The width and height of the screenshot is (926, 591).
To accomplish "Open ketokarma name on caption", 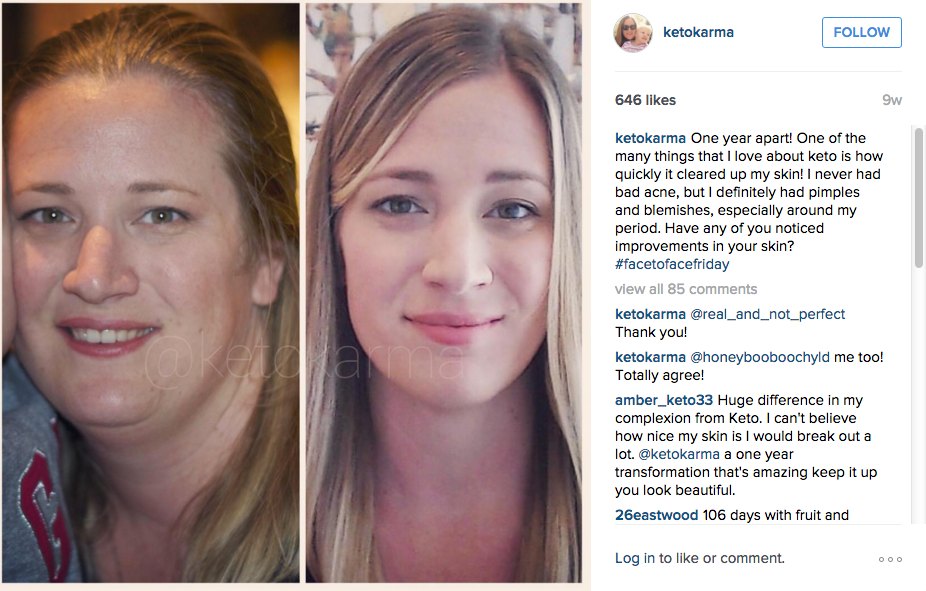I will (x=650, y=138).
